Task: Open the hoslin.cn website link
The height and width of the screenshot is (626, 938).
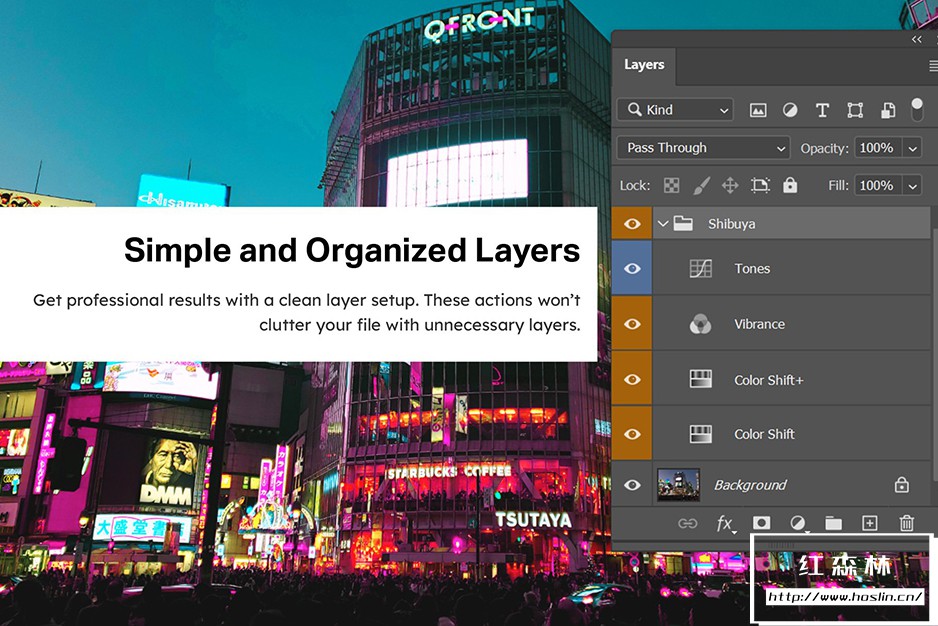Action: [844, 597]
